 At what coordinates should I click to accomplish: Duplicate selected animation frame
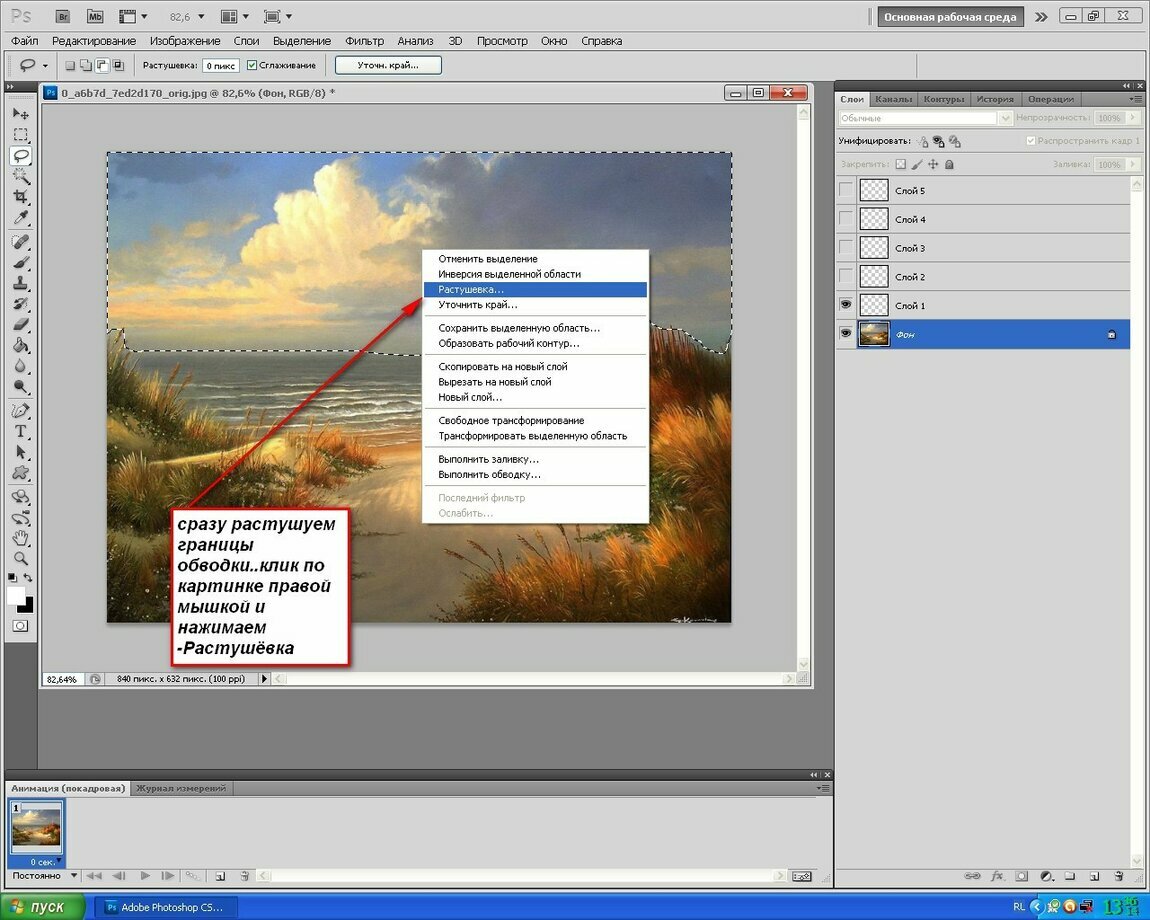click(x=220, y=876)
